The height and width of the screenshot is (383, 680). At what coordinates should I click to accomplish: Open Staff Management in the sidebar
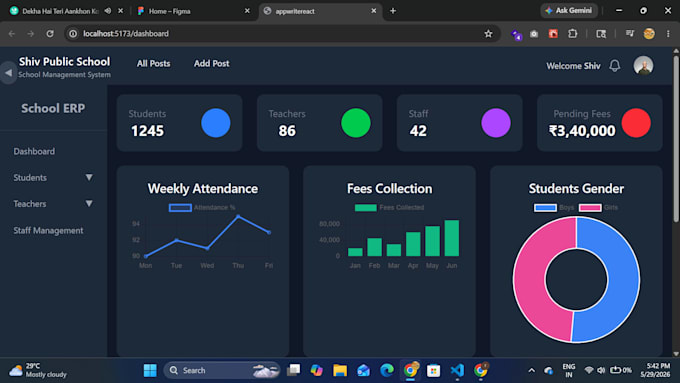(48, 230)
